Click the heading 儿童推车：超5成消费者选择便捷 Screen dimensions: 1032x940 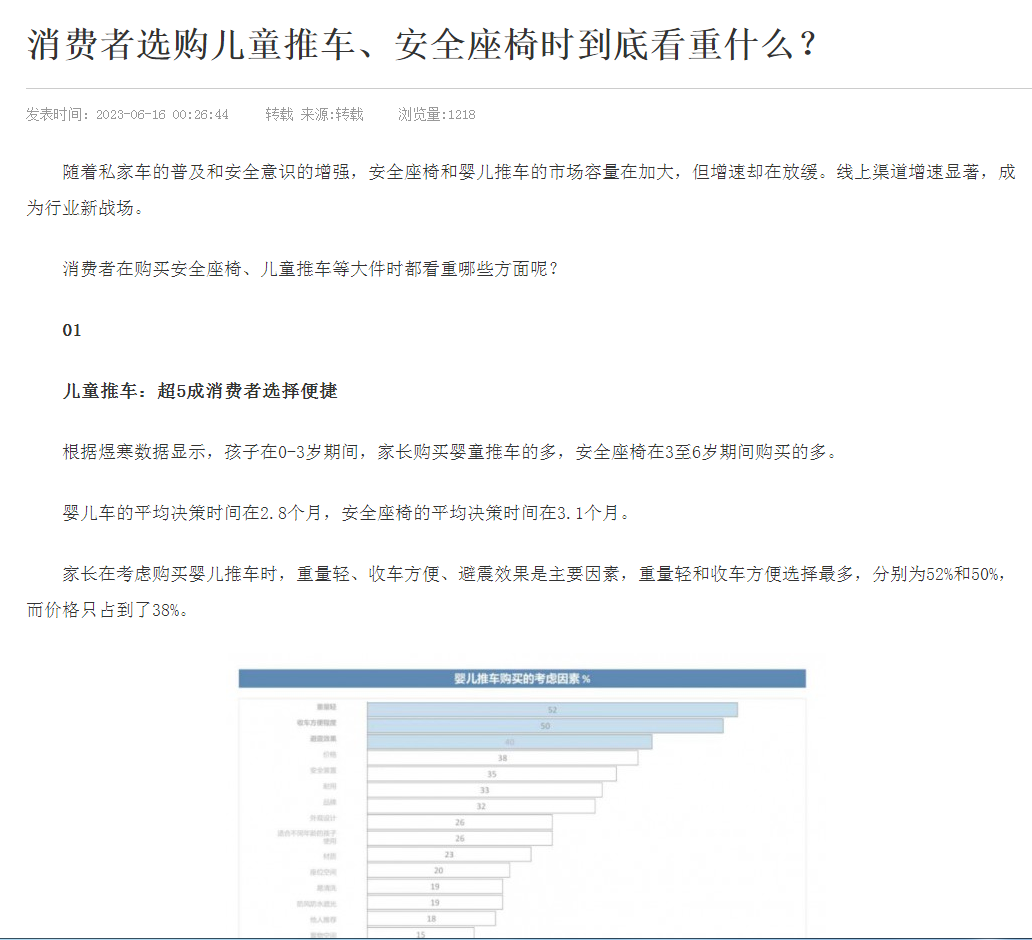200,391
